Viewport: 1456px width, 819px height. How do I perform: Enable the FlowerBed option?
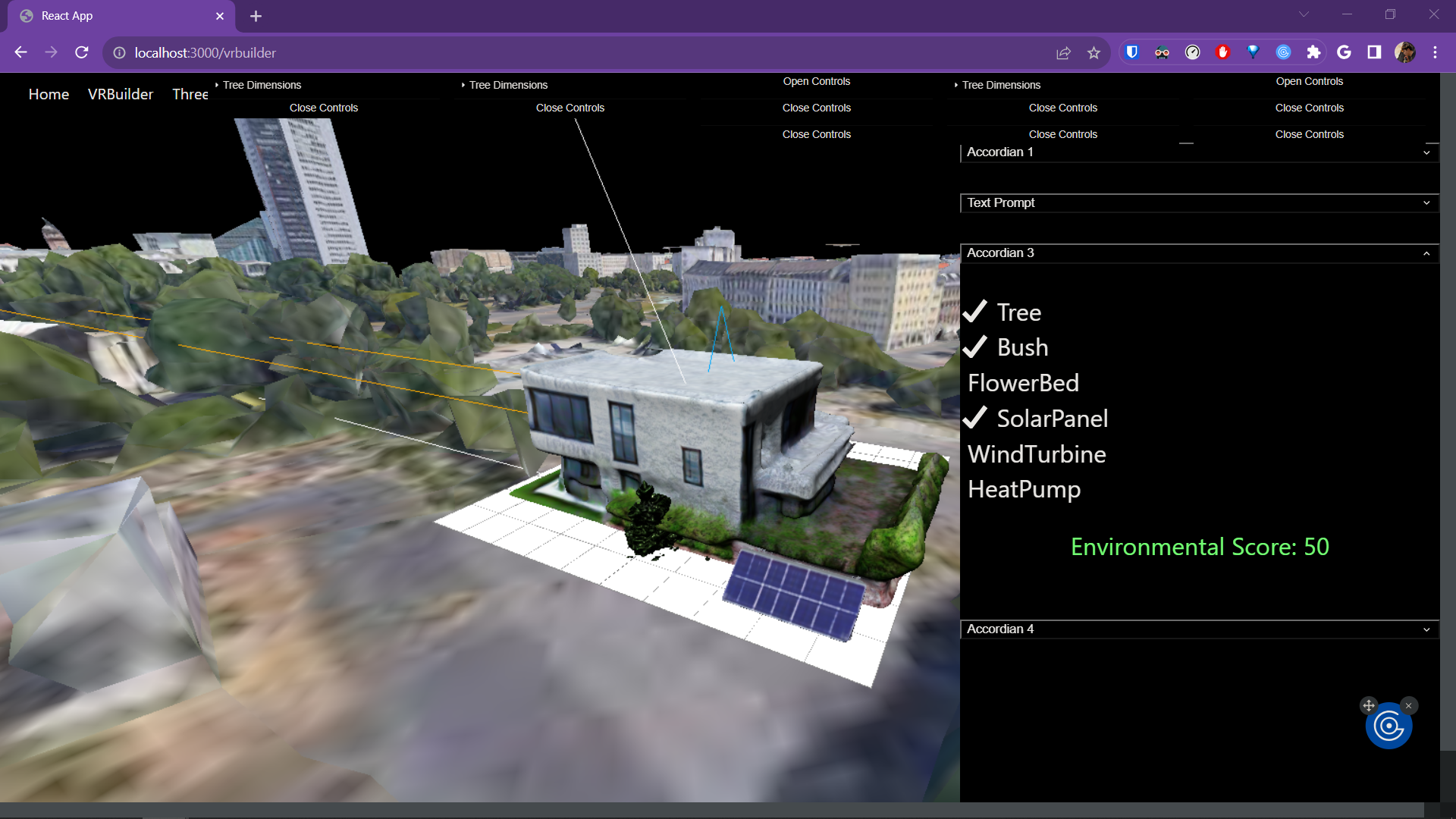click(1023, 383)
